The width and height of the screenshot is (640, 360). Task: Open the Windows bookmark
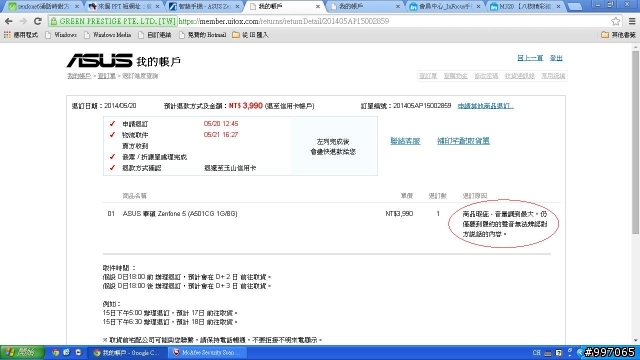[x=61, y=35]
